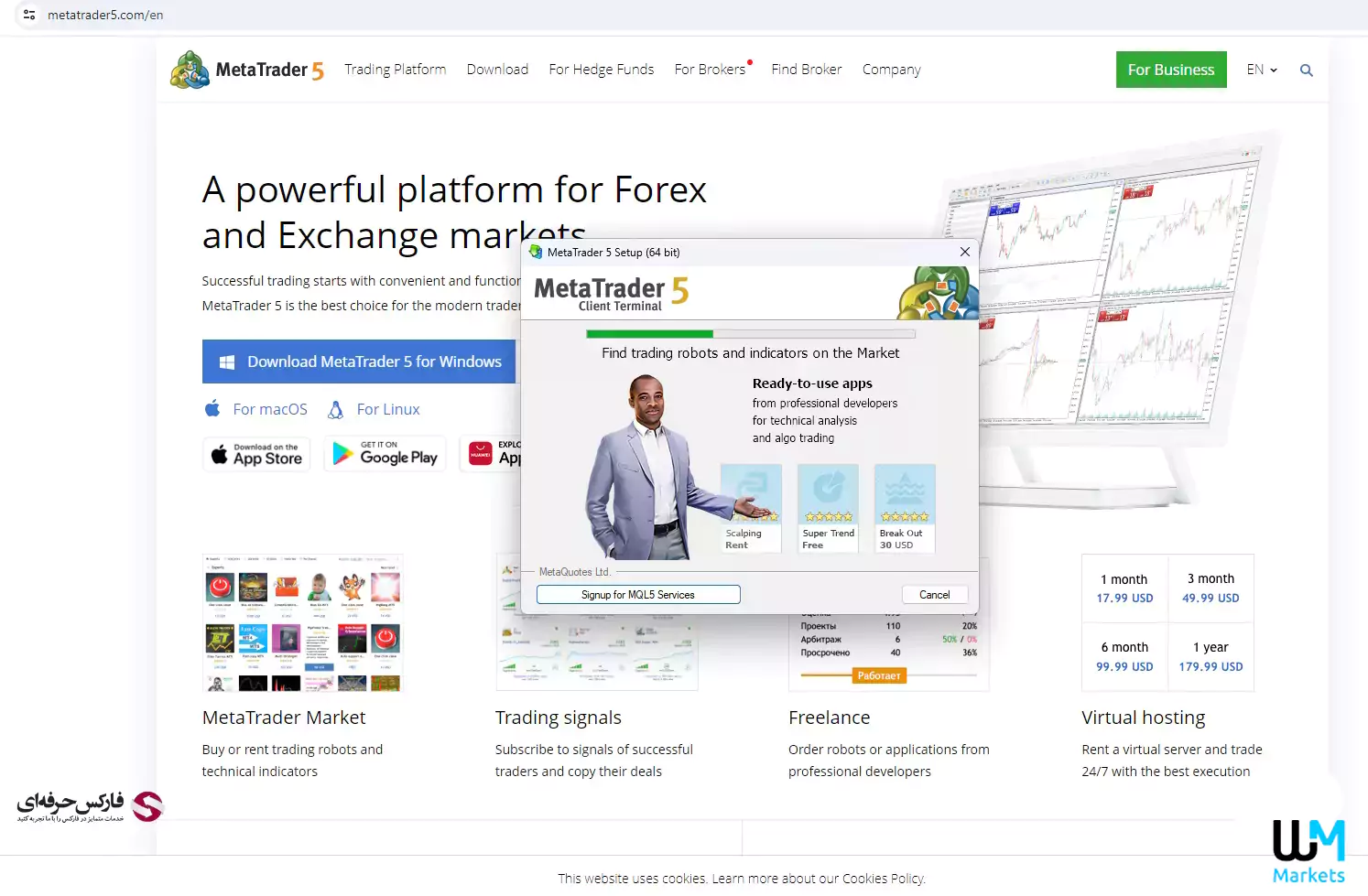Open the MetaTrader Market thumbnail image
1368x896 pixels.
[302, 622]
